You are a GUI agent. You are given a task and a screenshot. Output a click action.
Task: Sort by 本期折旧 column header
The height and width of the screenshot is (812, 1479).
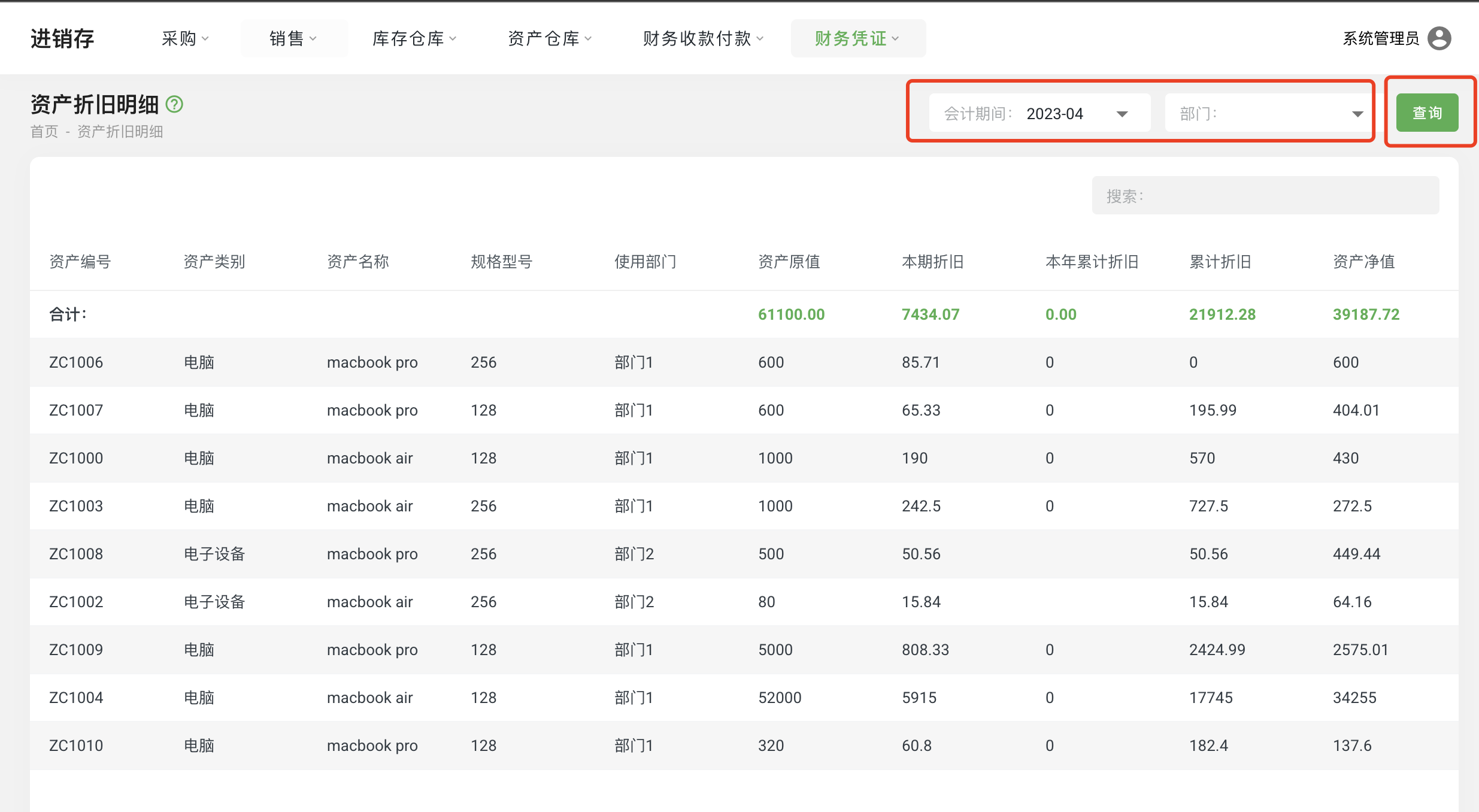click(932, 262)
